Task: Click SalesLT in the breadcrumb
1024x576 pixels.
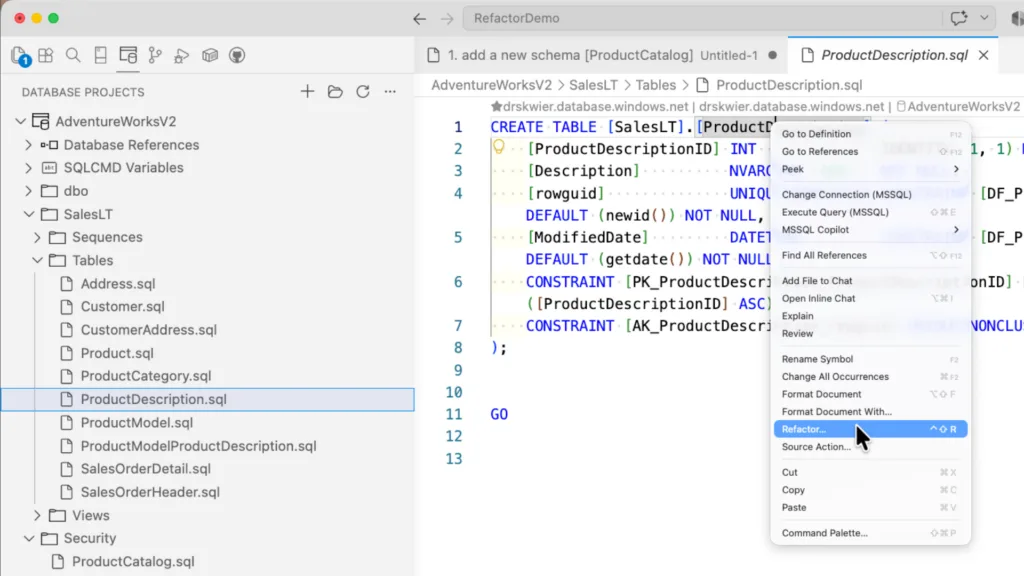Action: [593, 85]
